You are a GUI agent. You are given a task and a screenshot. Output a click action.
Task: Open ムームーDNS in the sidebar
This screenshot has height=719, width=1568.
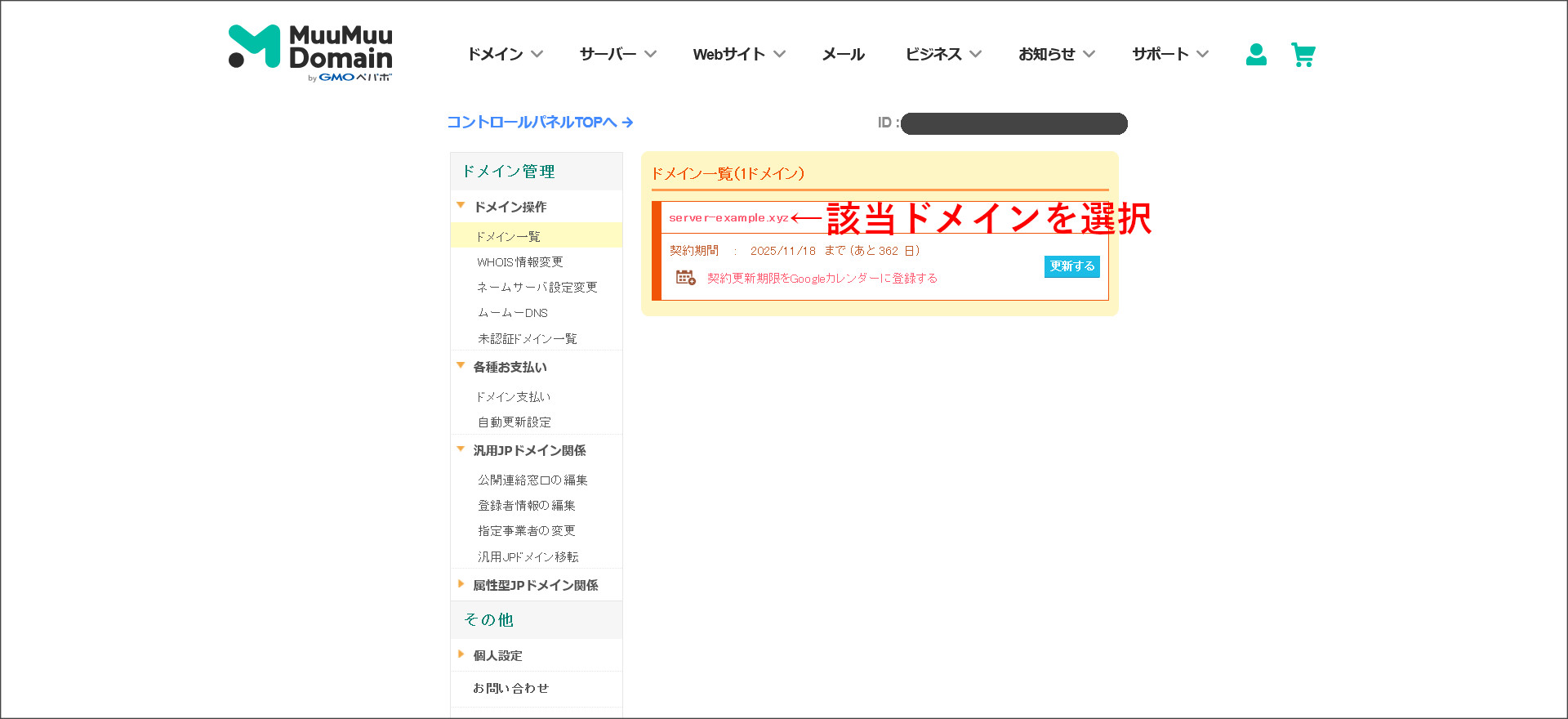coord(512,313)
